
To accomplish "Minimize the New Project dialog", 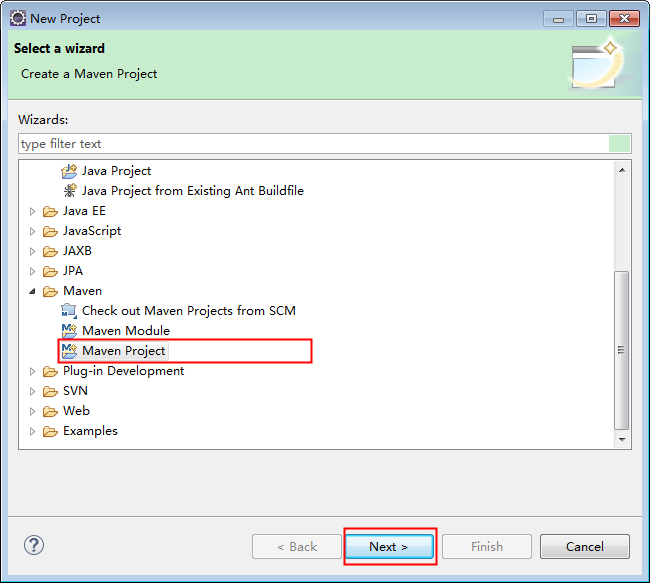I will 558,19.
